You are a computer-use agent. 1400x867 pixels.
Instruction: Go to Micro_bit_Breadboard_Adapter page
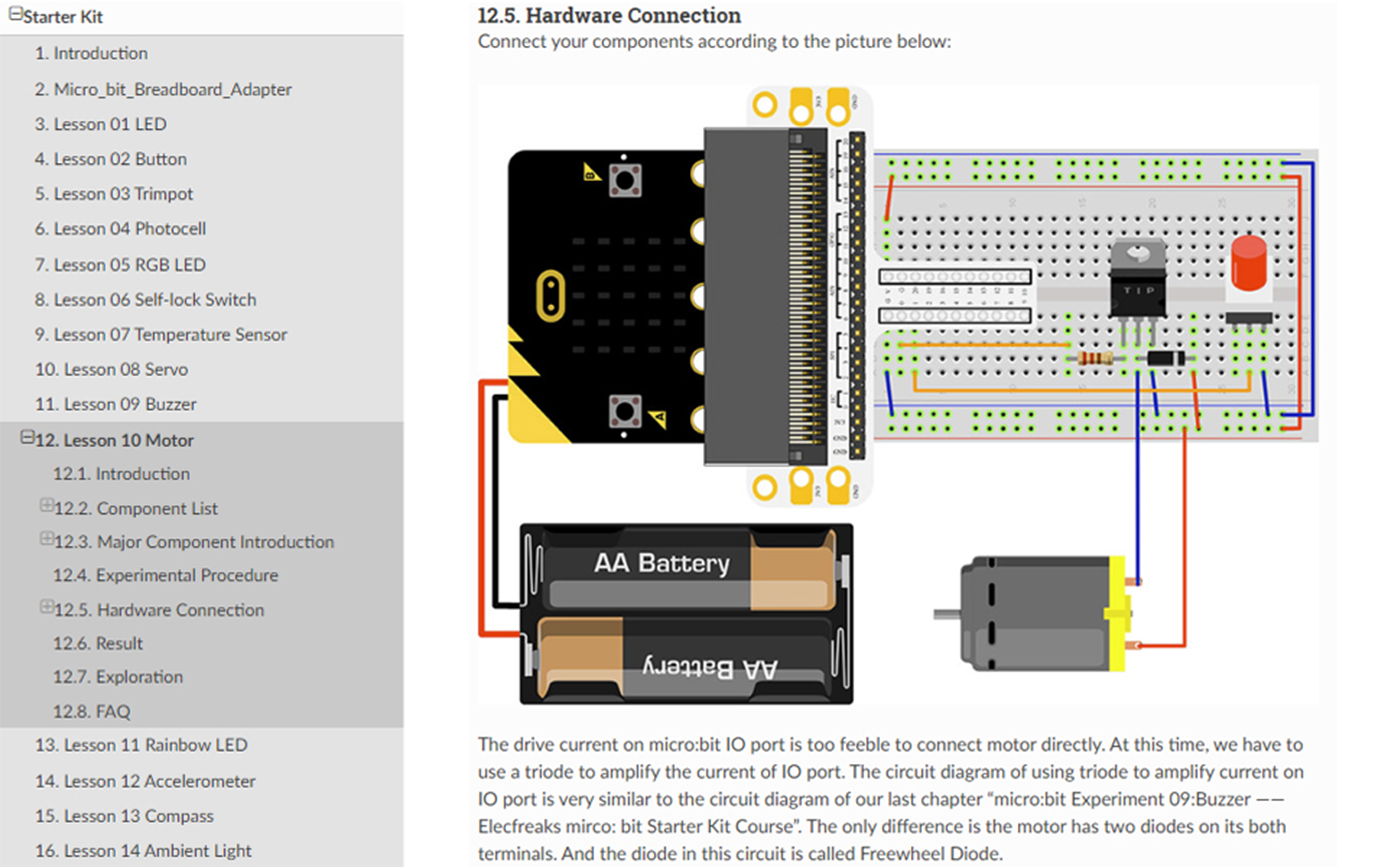163,89
